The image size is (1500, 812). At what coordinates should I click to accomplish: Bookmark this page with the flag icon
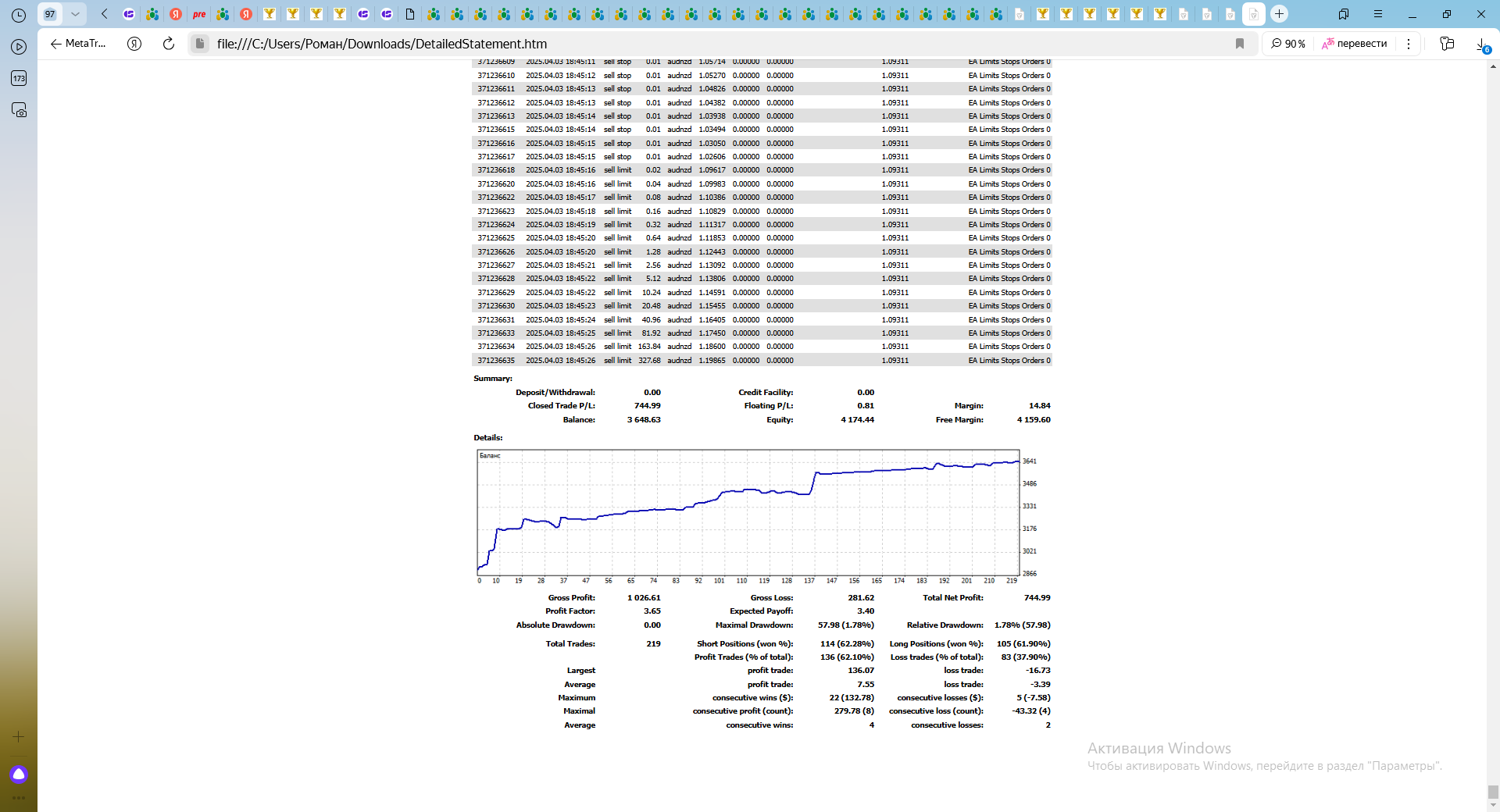[x=1240, y=44]
